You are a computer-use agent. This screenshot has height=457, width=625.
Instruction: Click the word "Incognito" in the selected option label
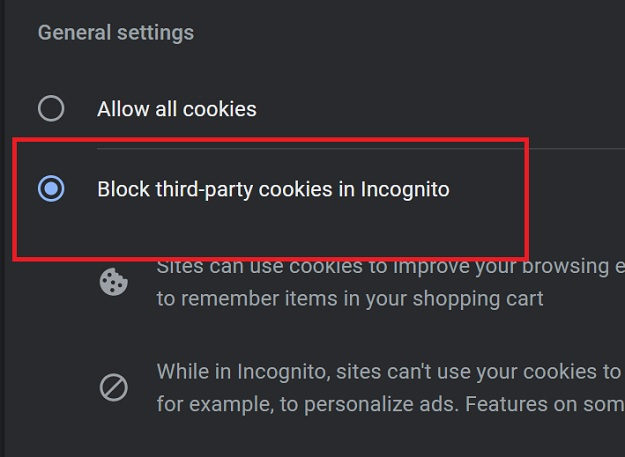tap(404, 189)
